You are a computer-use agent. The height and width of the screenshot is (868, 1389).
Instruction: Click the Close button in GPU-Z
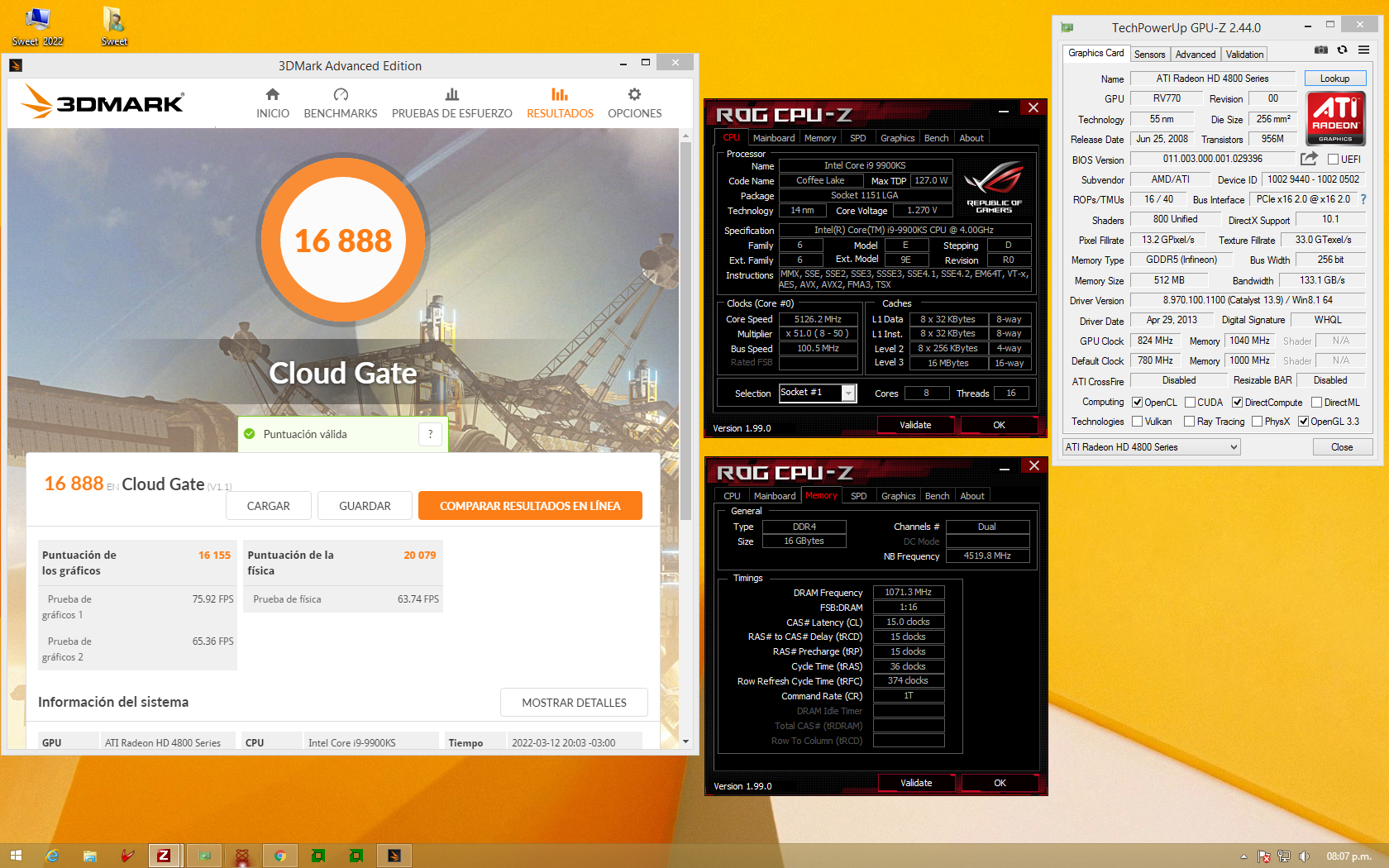1342,447
